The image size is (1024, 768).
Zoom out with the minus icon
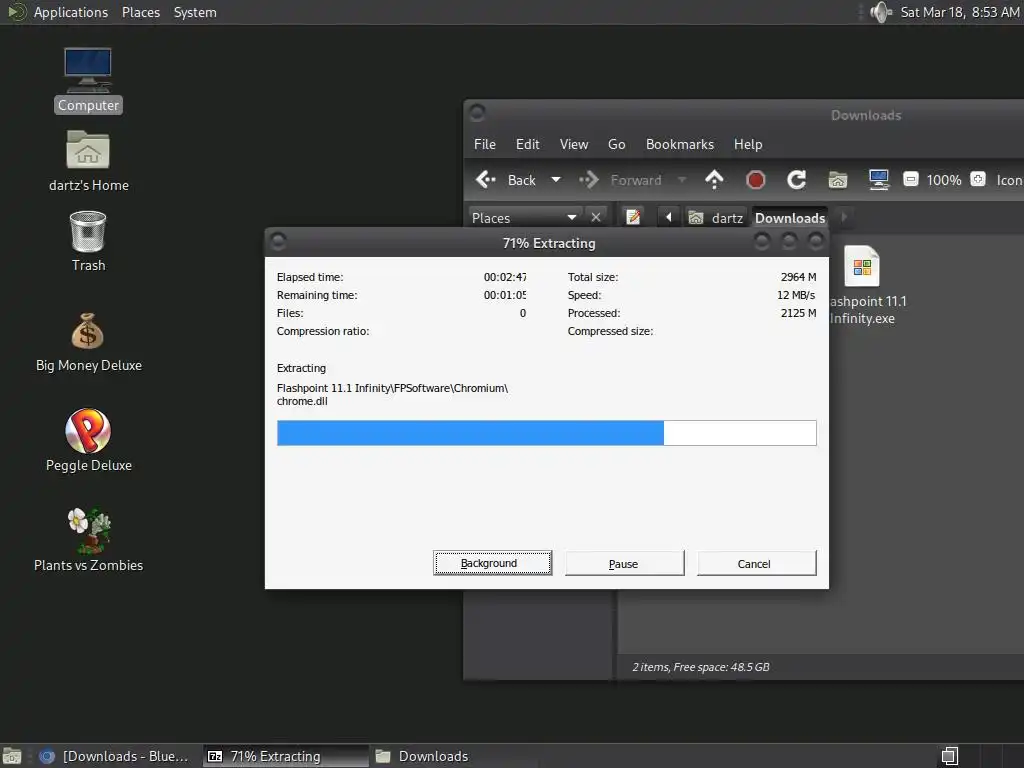[911, 179]
